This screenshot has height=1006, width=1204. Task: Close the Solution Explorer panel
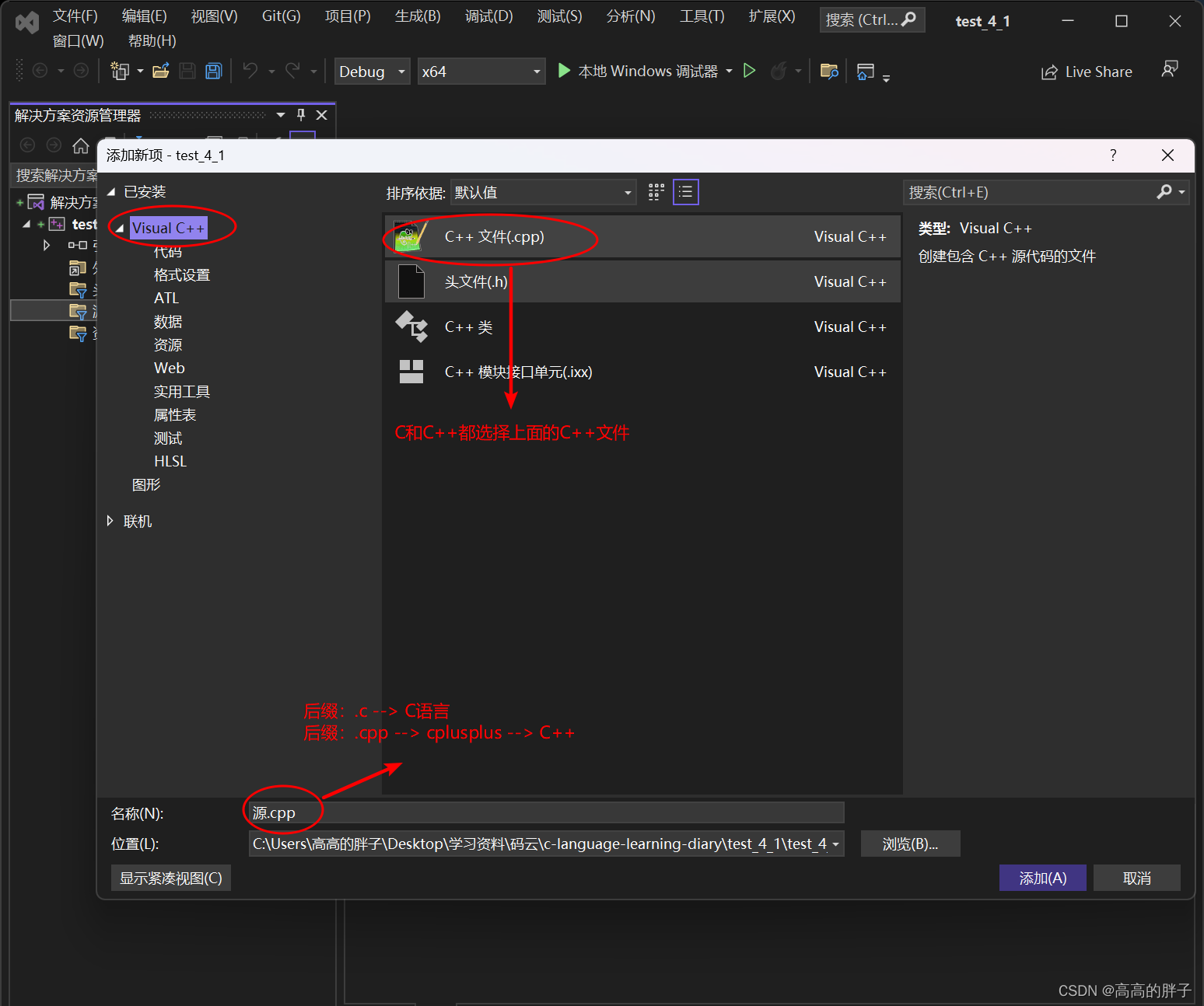coord(321,115)
